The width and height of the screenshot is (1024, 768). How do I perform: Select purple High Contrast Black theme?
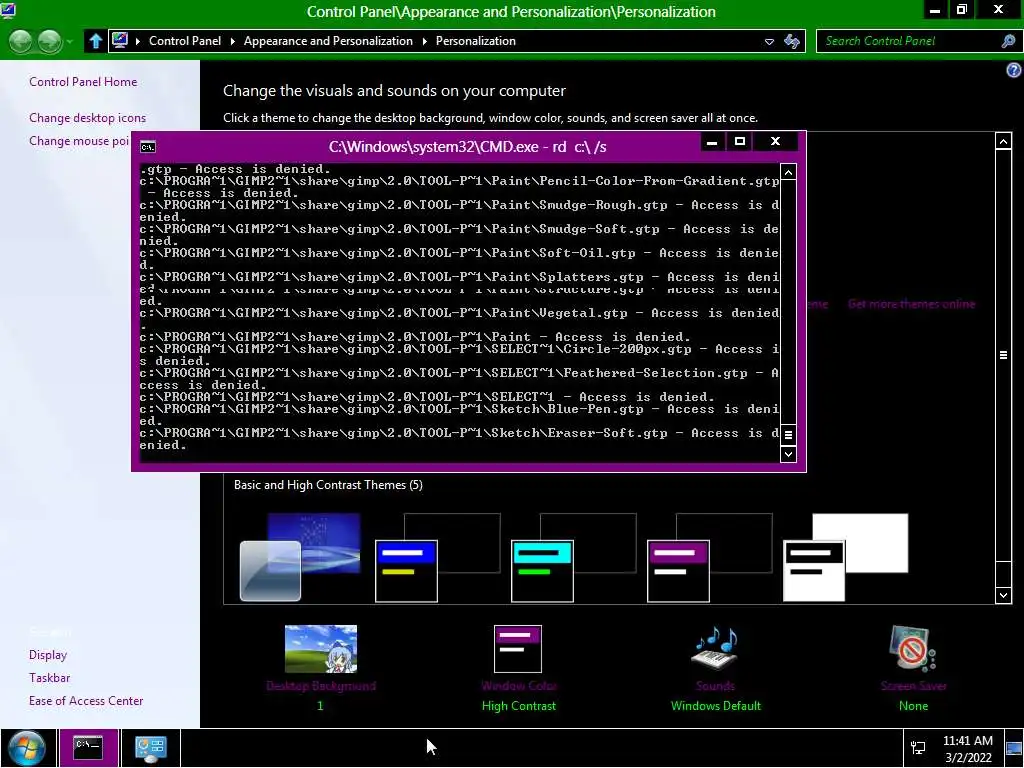(x=709, y=557)
